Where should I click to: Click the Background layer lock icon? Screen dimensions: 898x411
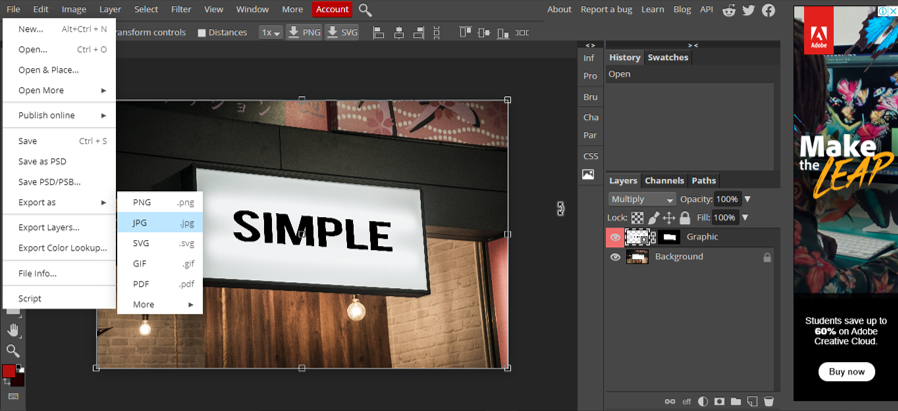(767, 258)
